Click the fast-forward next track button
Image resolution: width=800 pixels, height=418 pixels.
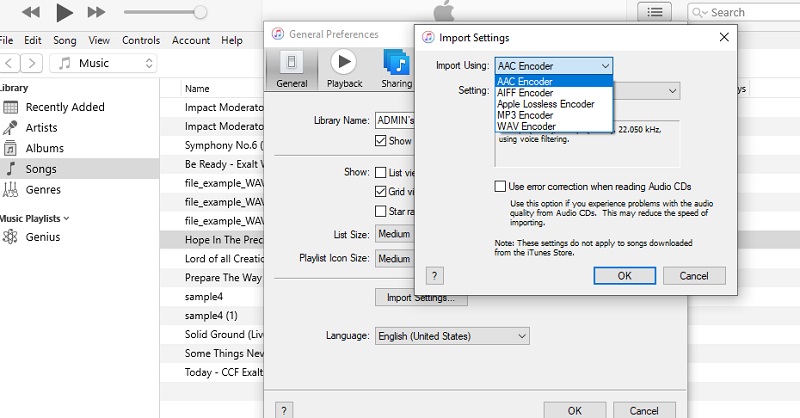(96, 12)
